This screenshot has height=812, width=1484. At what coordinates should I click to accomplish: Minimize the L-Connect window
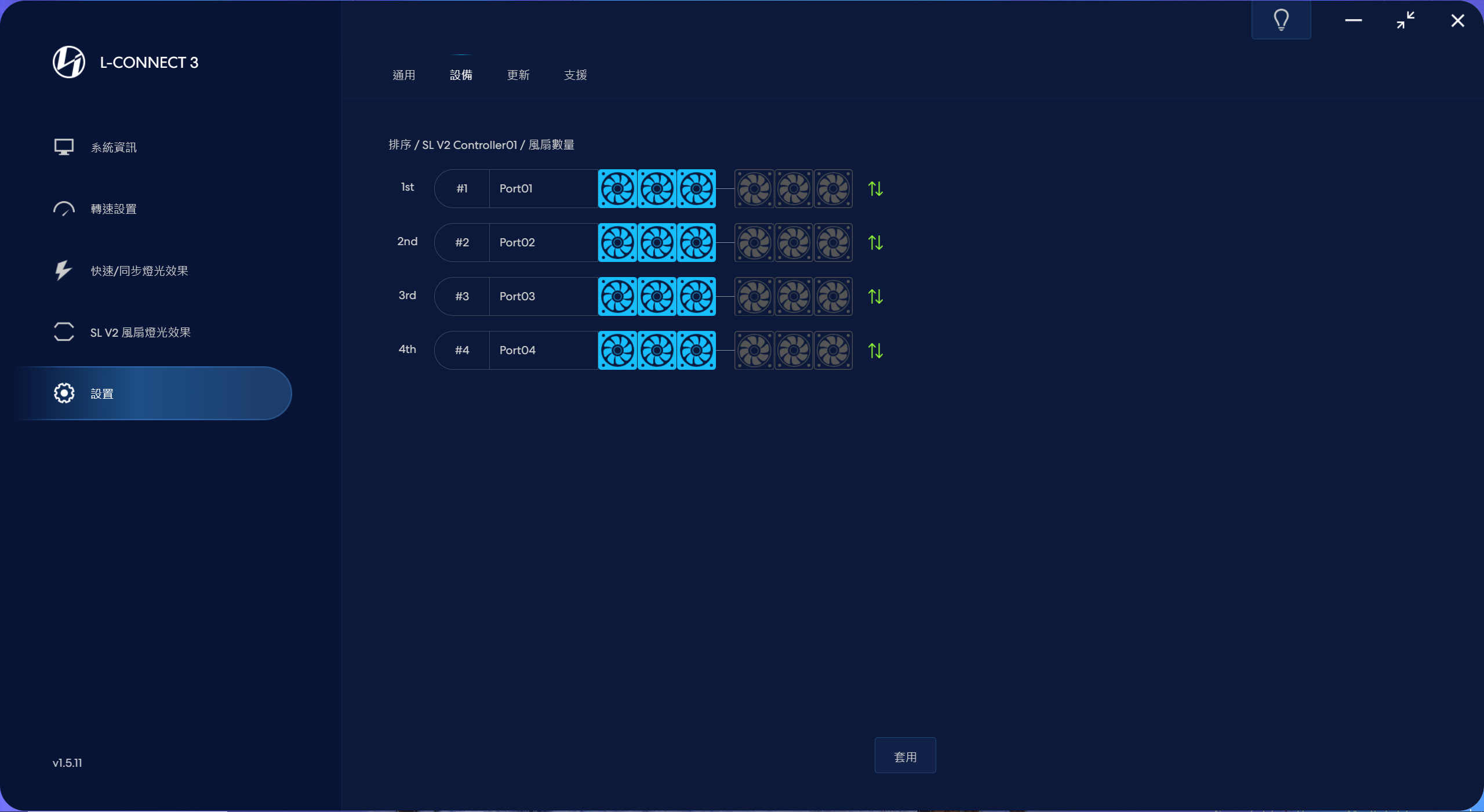[x=1354, y=20]
